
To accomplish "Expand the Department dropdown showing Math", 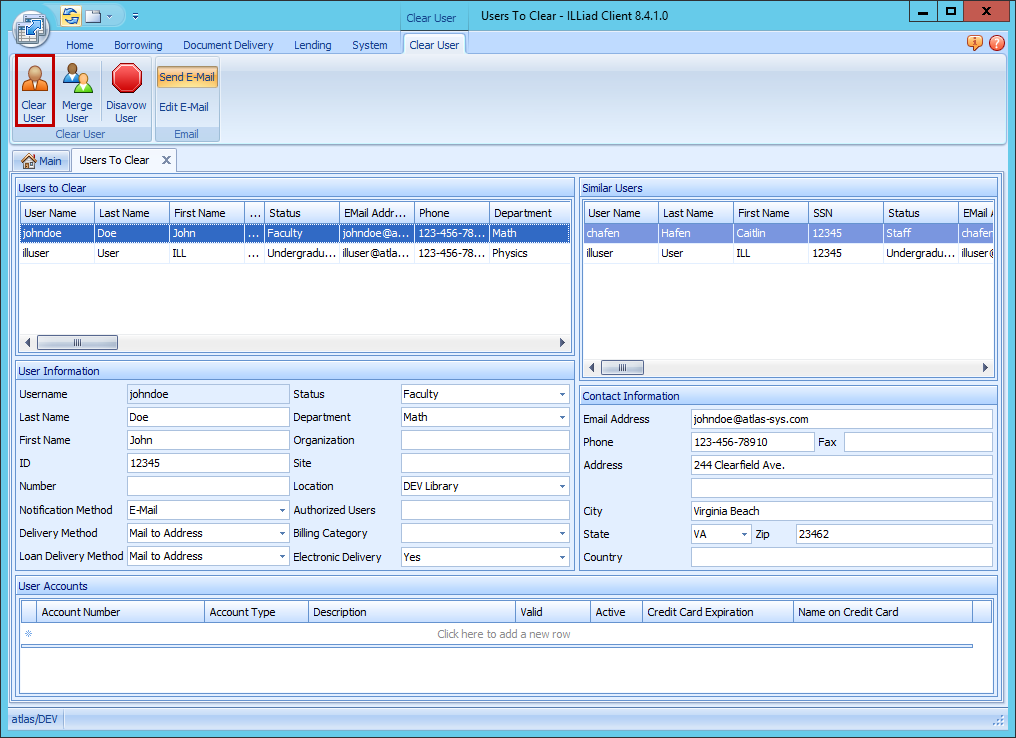I will (562, 418).
